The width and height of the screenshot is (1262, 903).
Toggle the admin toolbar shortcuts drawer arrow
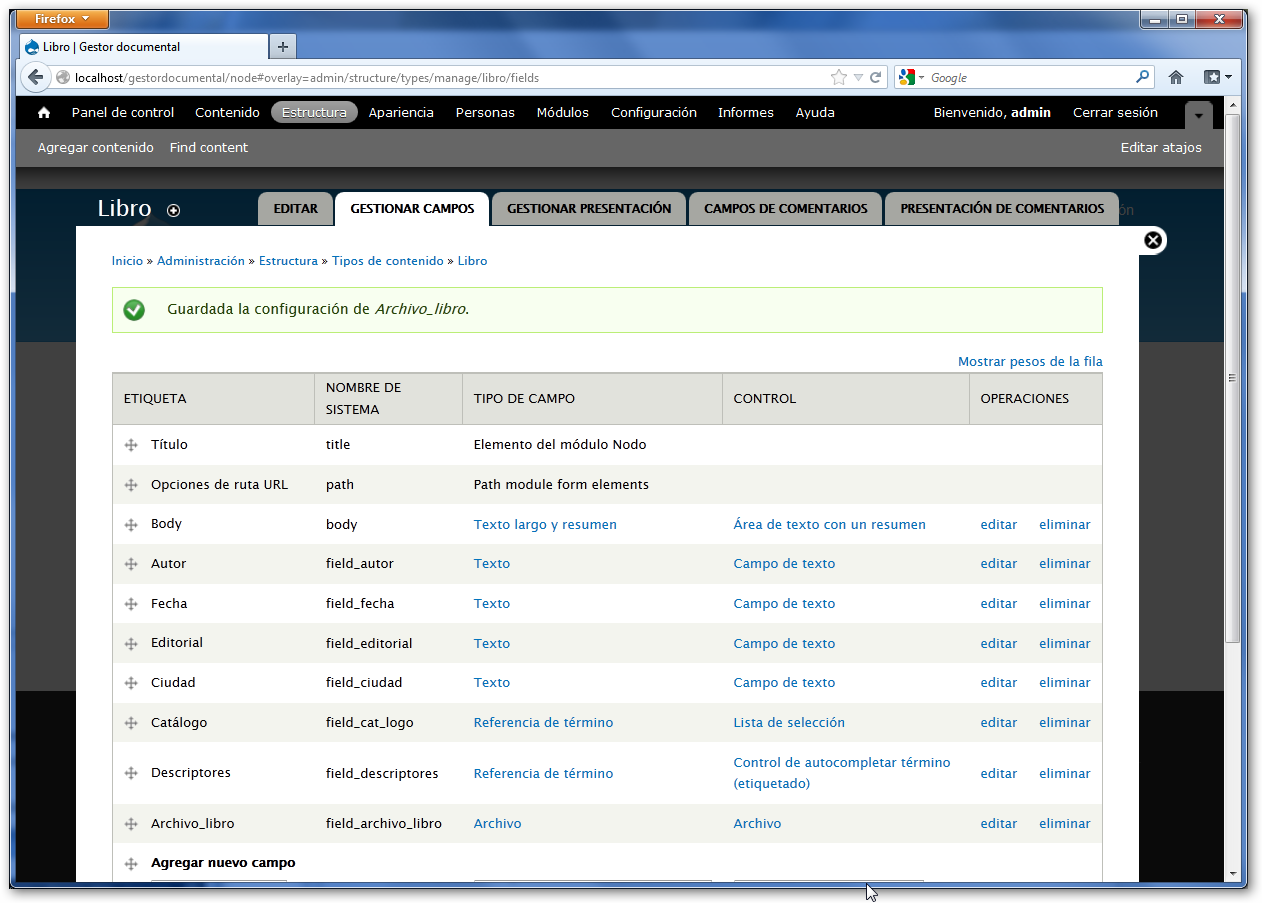pos(1198,115)
